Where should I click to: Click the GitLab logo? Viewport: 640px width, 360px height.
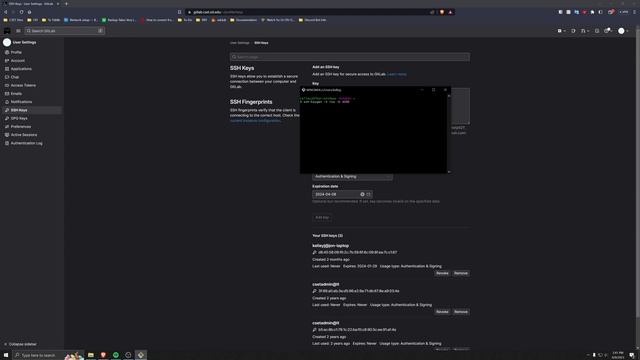coord(7,31)
